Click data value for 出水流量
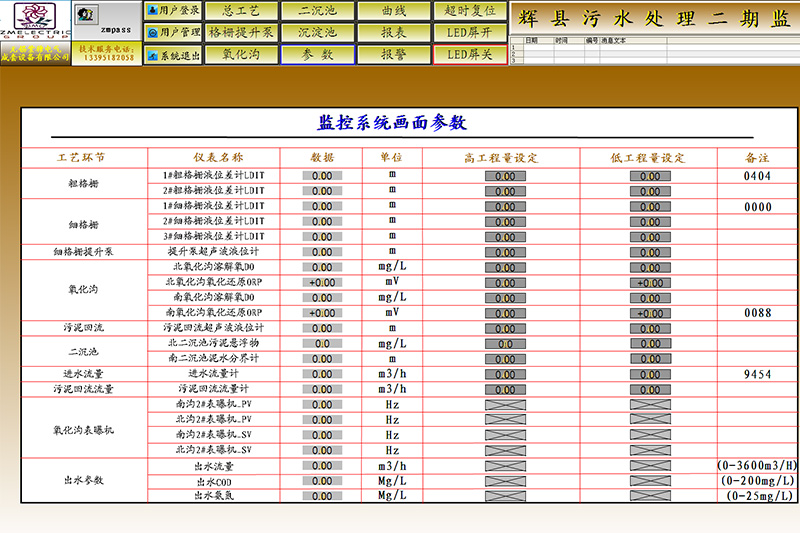Viewport: 800px width, 533px height. pyautogui.click(x=322, y=466)
